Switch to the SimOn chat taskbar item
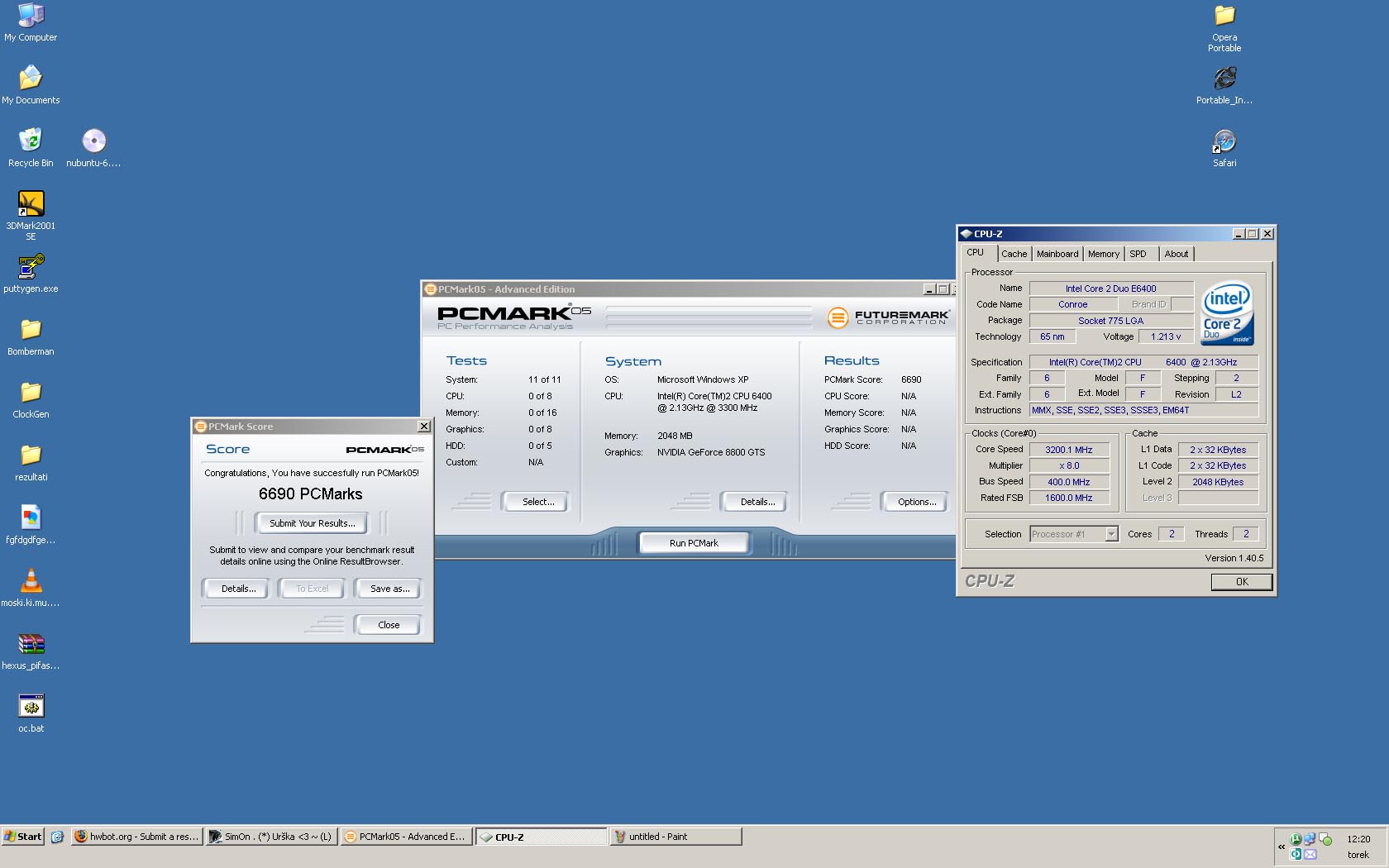 pos(272,837)
